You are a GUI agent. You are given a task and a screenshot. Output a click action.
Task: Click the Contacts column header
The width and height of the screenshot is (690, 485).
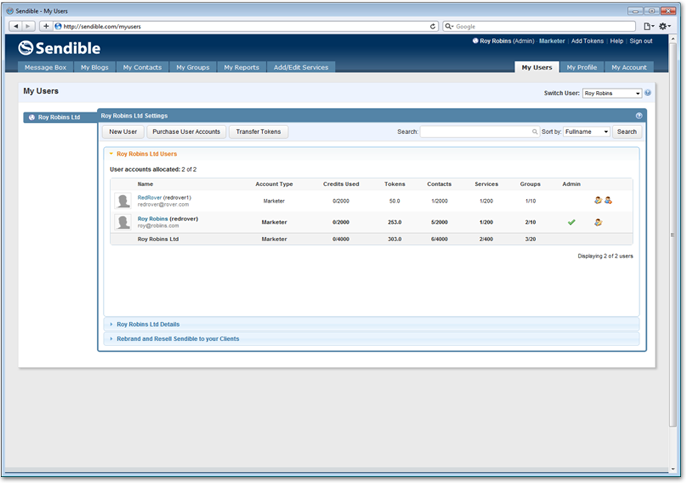tap(439, 184)
